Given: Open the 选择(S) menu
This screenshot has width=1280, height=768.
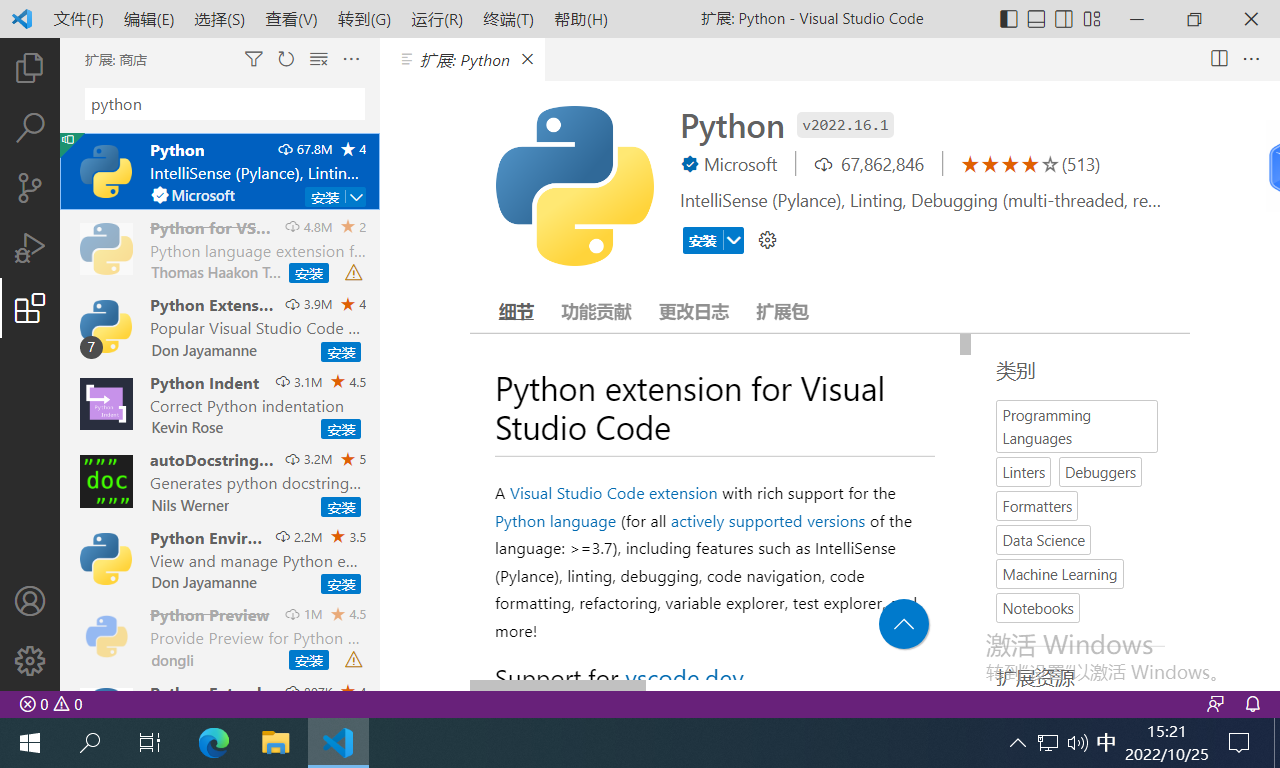Looking at the screenshot, I should click(x=219, y=19).
